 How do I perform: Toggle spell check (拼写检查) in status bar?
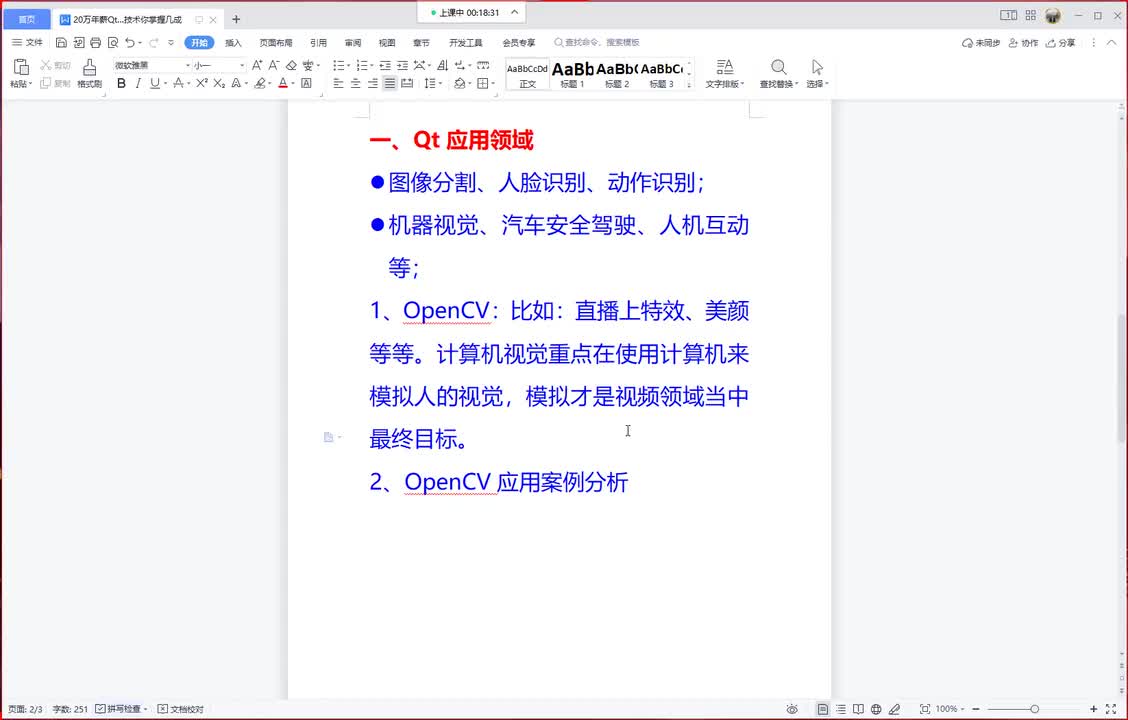tap(119, 709)
